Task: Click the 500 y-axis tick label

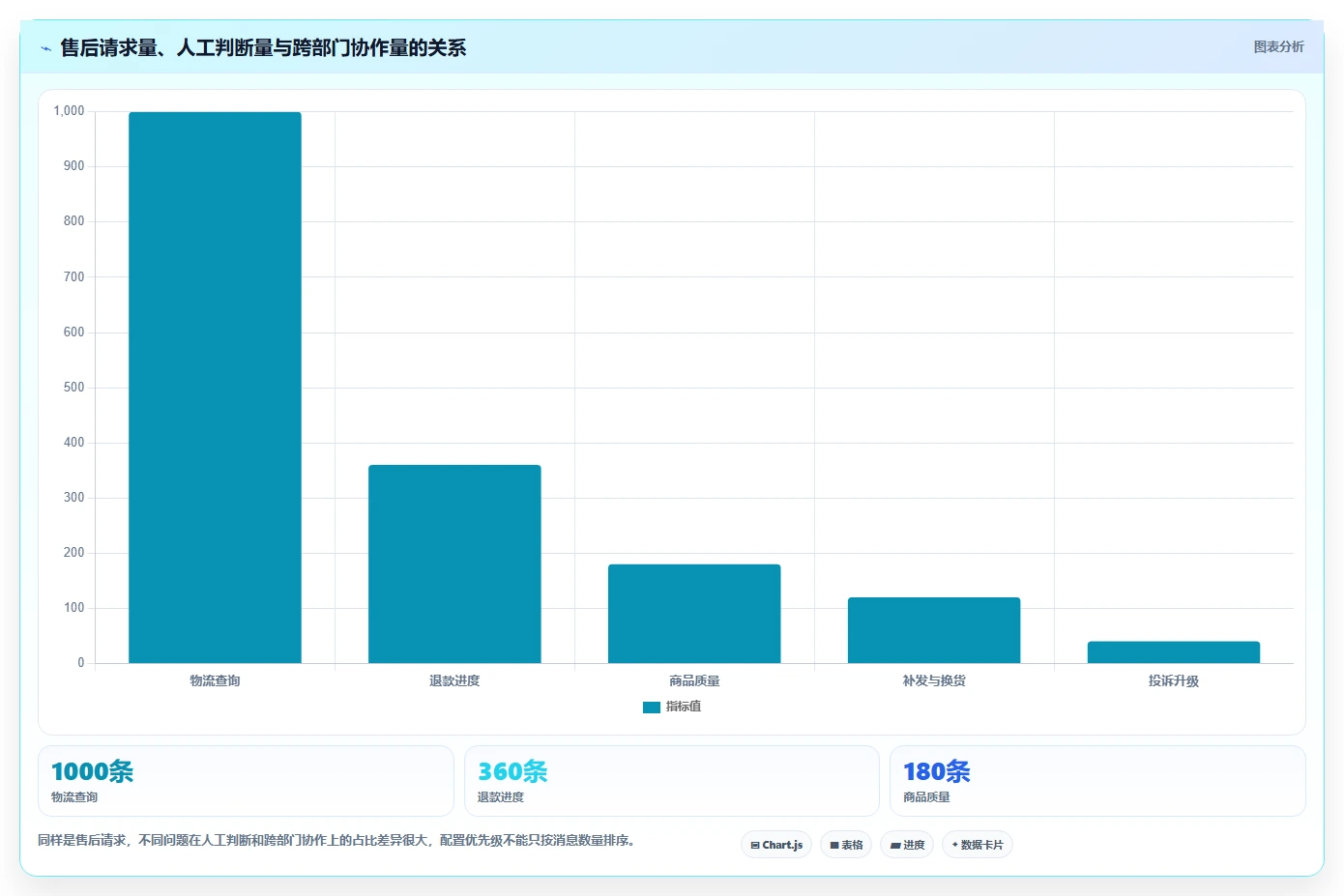Action: tap(73, 388)
